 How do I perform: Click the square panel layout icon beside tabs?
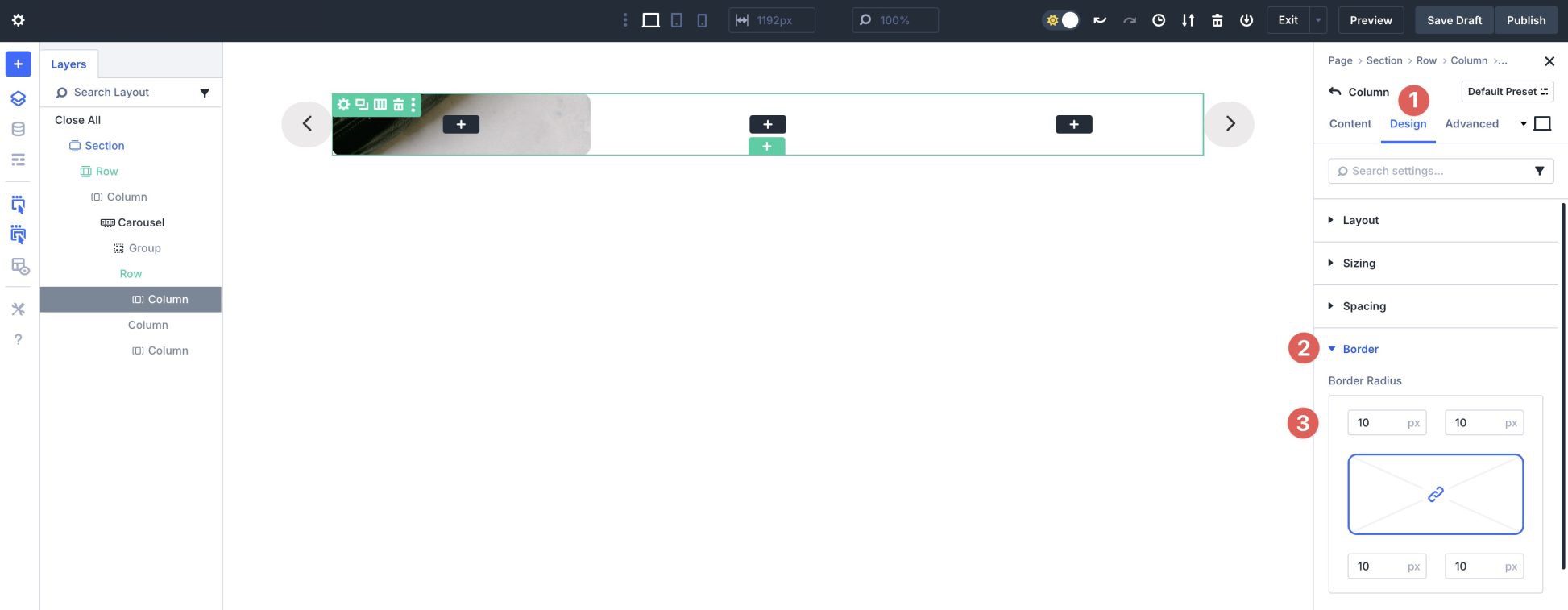[x=1542, y=124]
